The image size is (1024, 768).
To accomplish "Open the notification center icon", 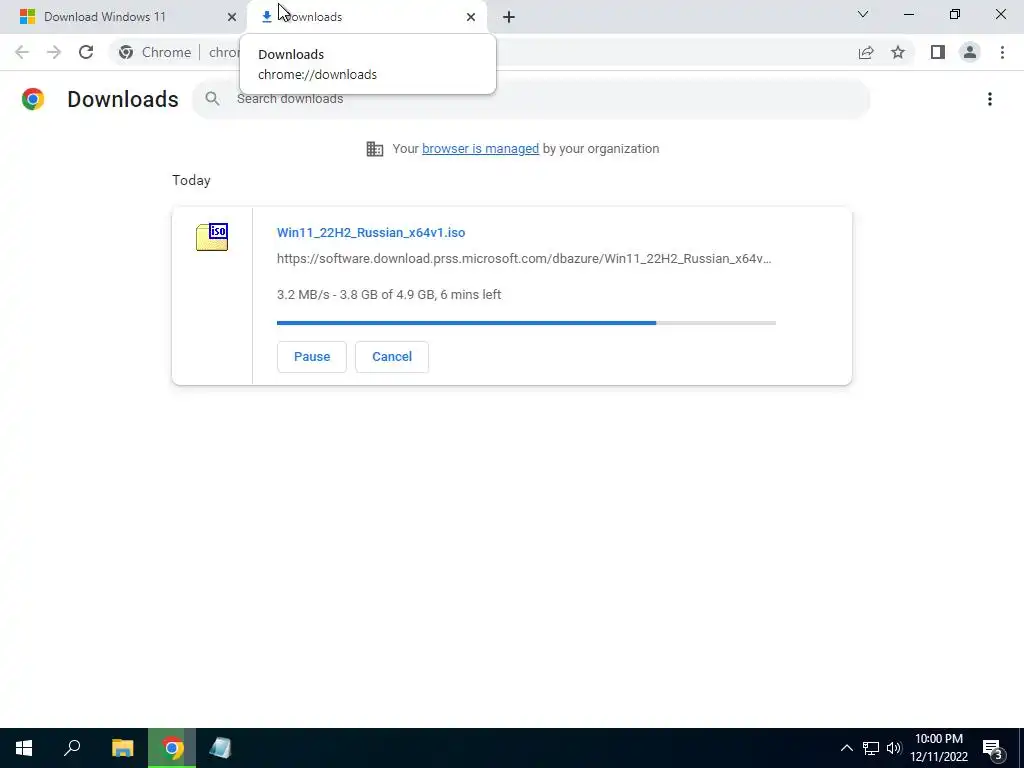I will pyautogui.click(x=993, y=748).
